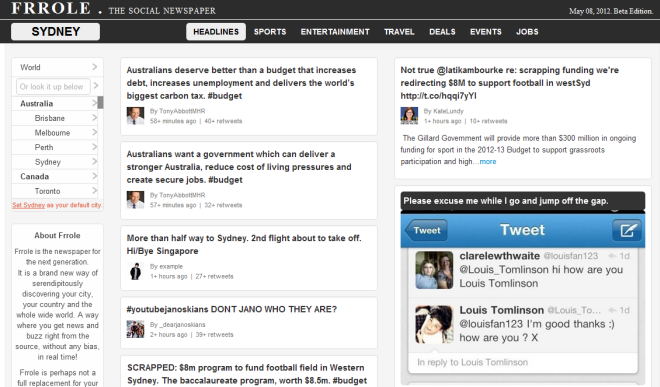Select Brisbane in the location list
Viewport: 660px width, 387px height.
50,118
